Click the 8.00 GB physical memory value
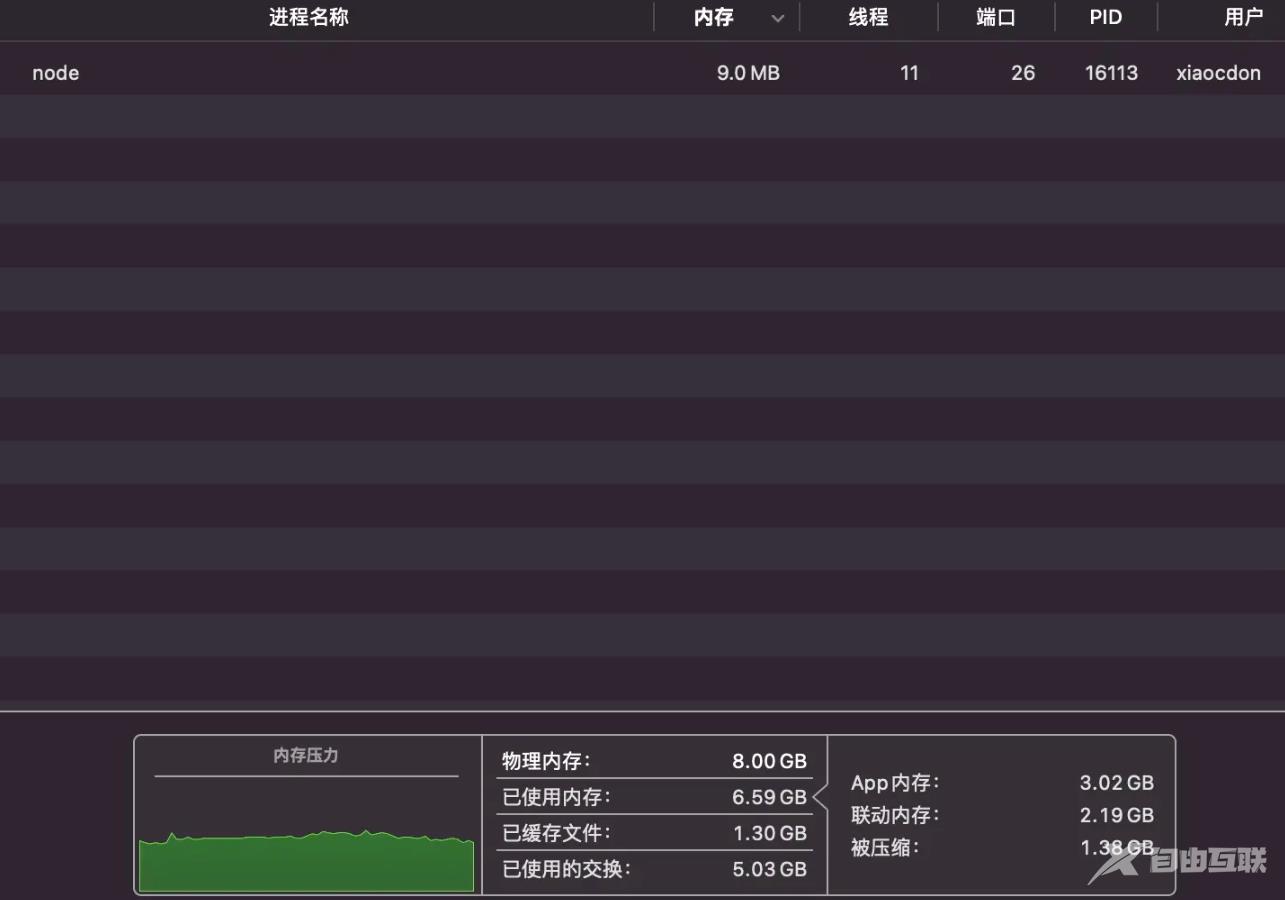The width and height of the screenshot is (1285, 900). pos(769,761)
